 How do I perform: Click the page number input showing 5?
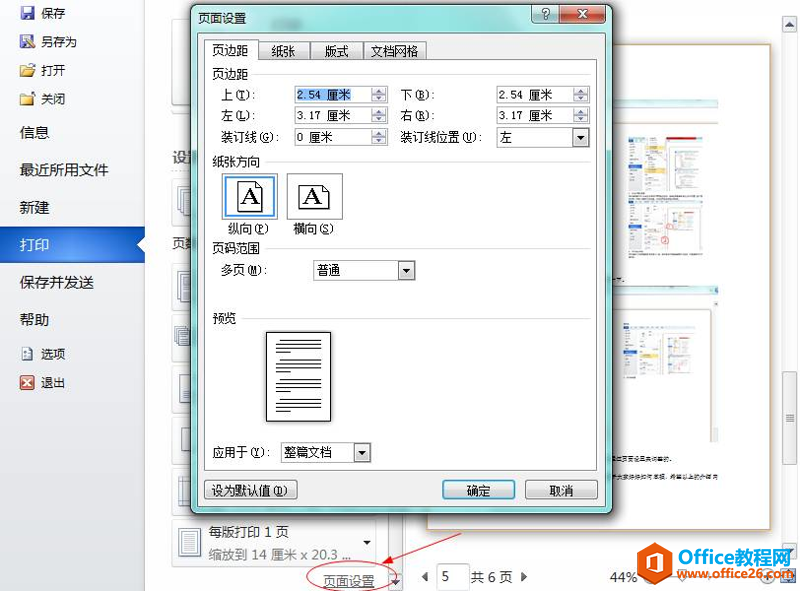pos(451,577)
